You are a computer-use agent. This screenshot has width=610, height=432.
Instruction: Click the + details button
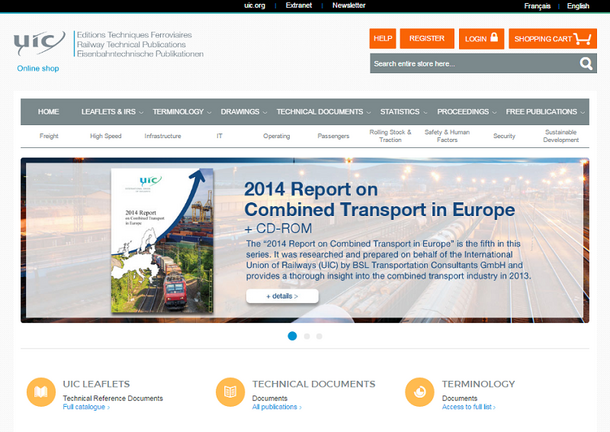point(282,296)
